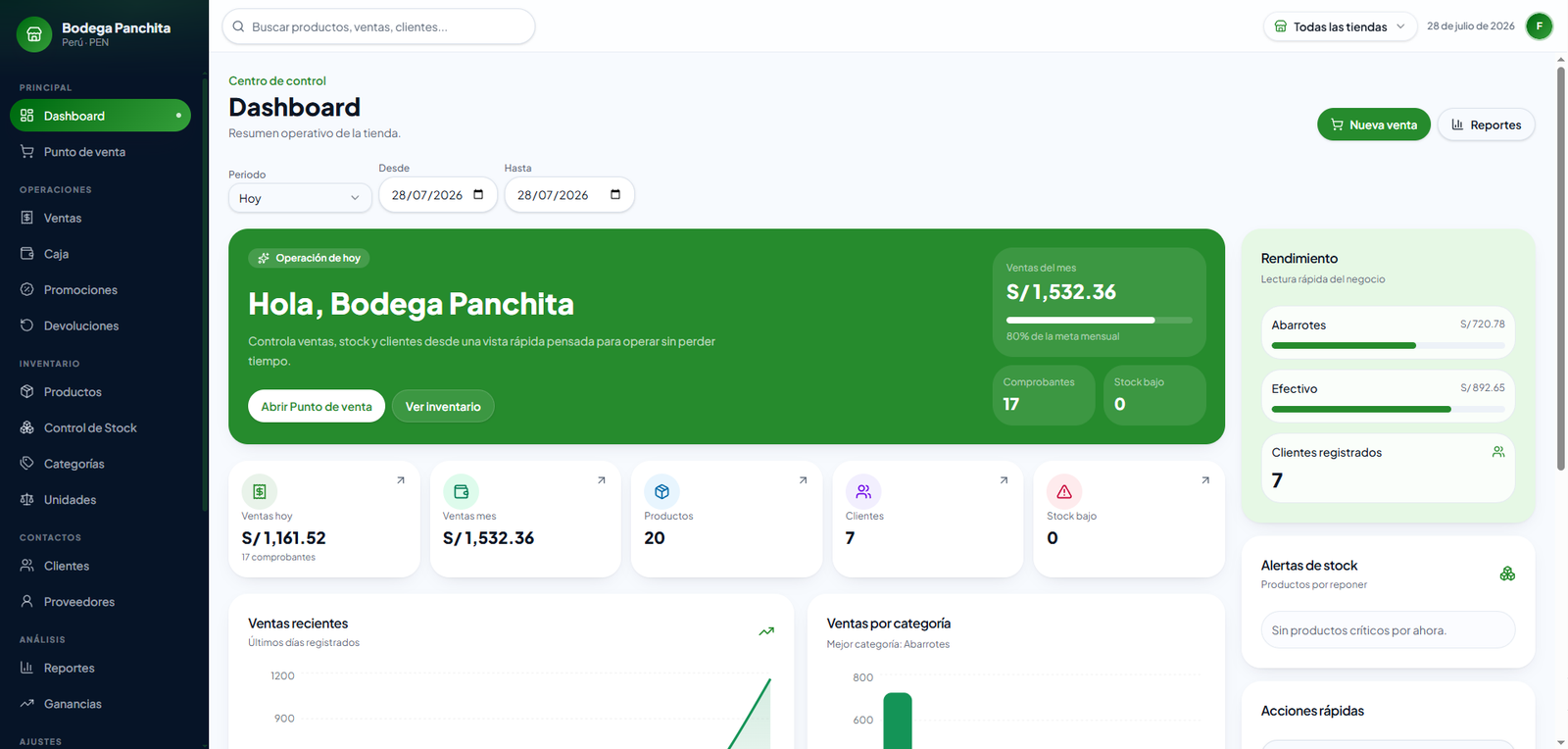
Task: Click the monthly goal progress bar
Action: (1100, 320)
